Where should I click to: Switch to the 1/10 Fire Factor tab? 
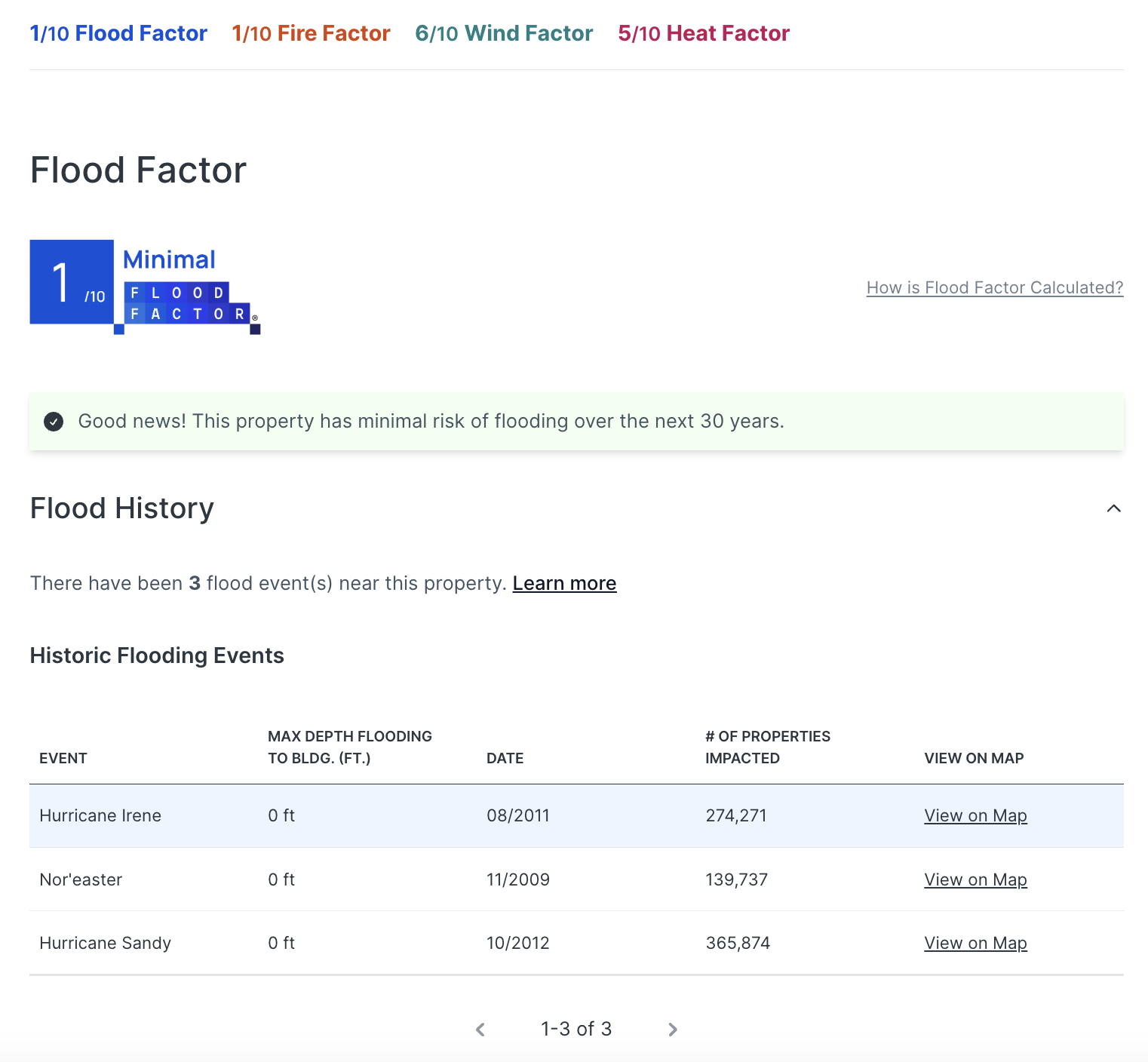[311, 33]
